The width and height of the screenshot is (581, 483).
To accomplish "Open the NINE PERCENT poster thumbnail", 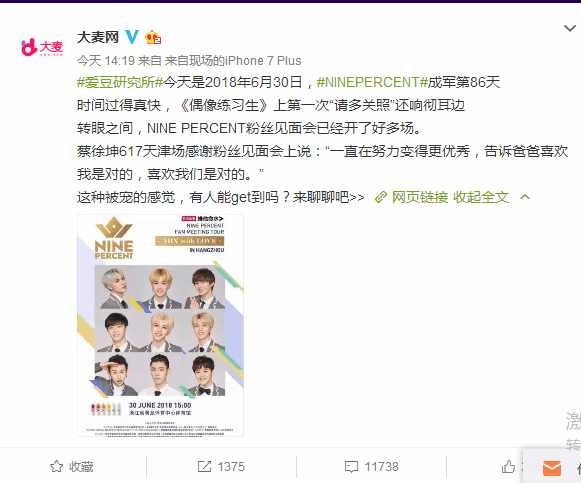I will 160,325.
